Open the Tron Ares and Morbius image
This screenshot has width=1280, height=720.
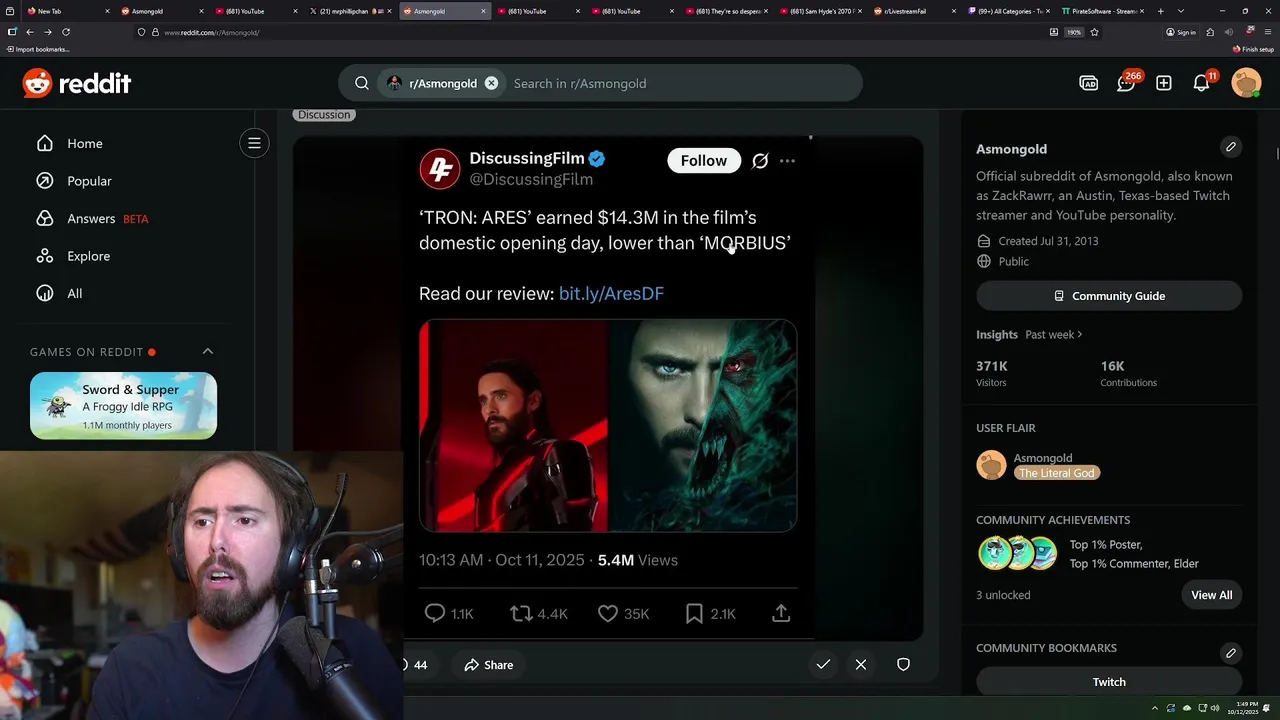click(608, 425)
